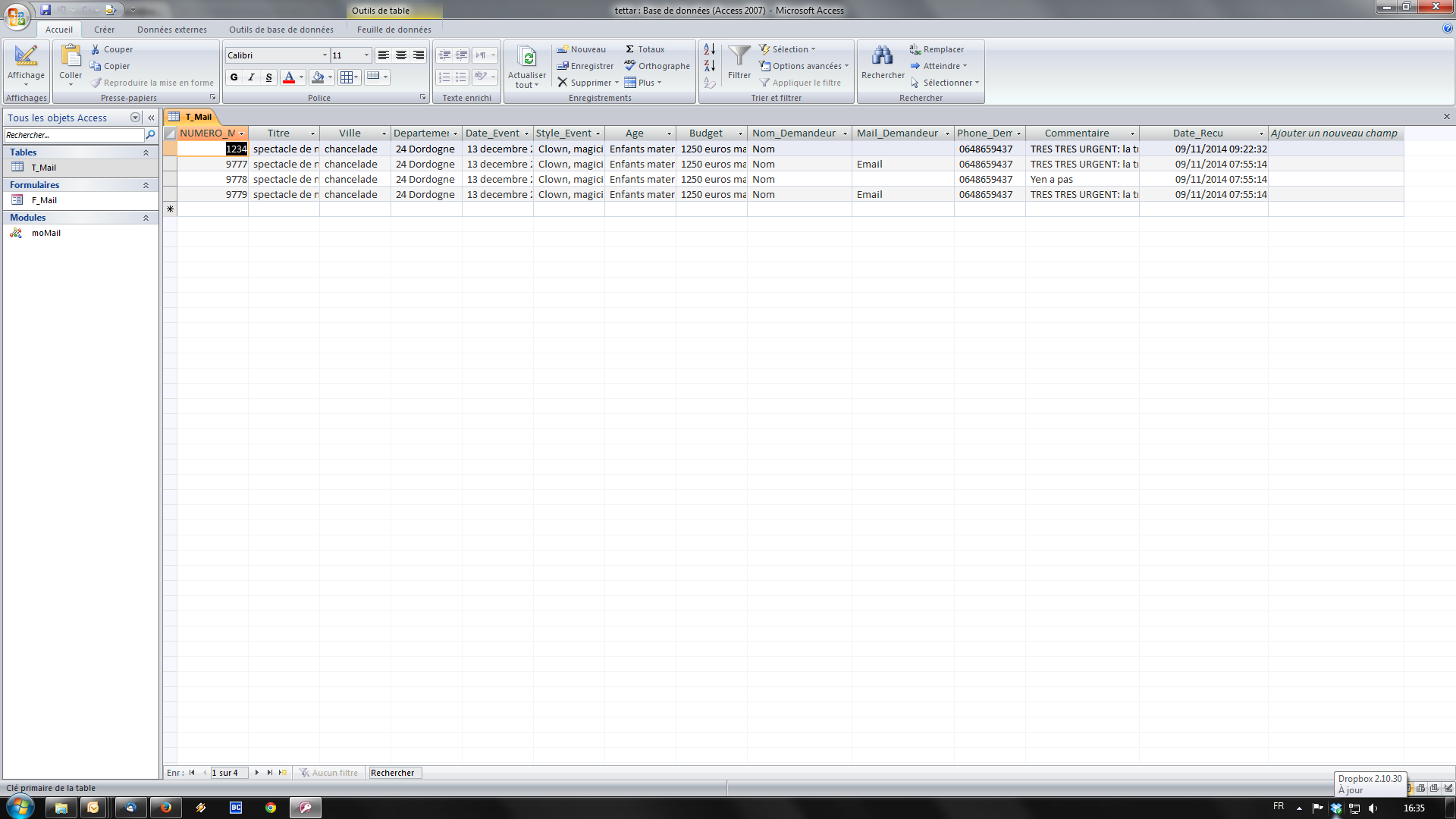Select the Accueil ribbon tab
The width and height of the screenshot is (1456, 819).
click(x=58, y=29)
